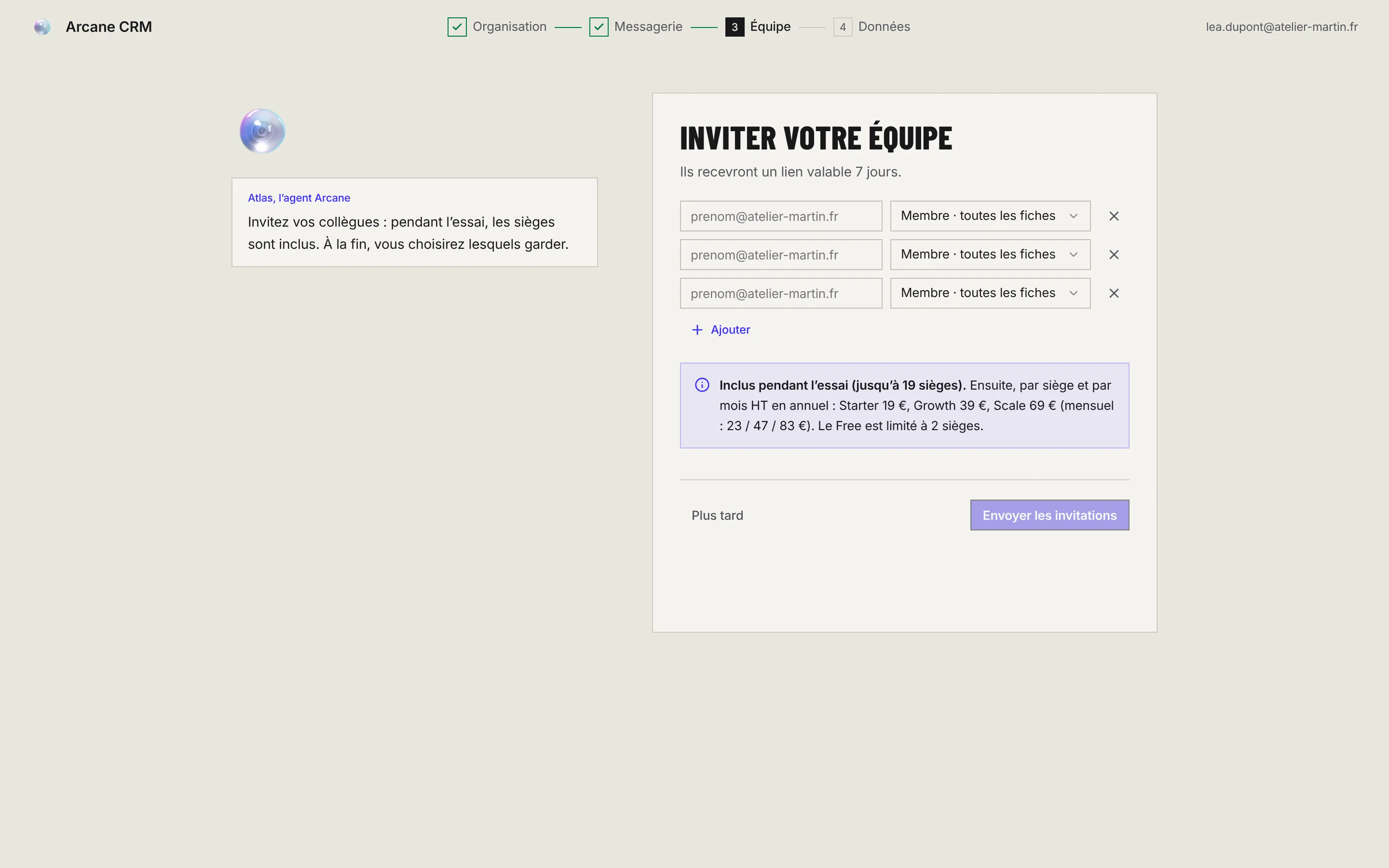Remove the second invitation row
1389x868 pixels.
[1114, 254]
